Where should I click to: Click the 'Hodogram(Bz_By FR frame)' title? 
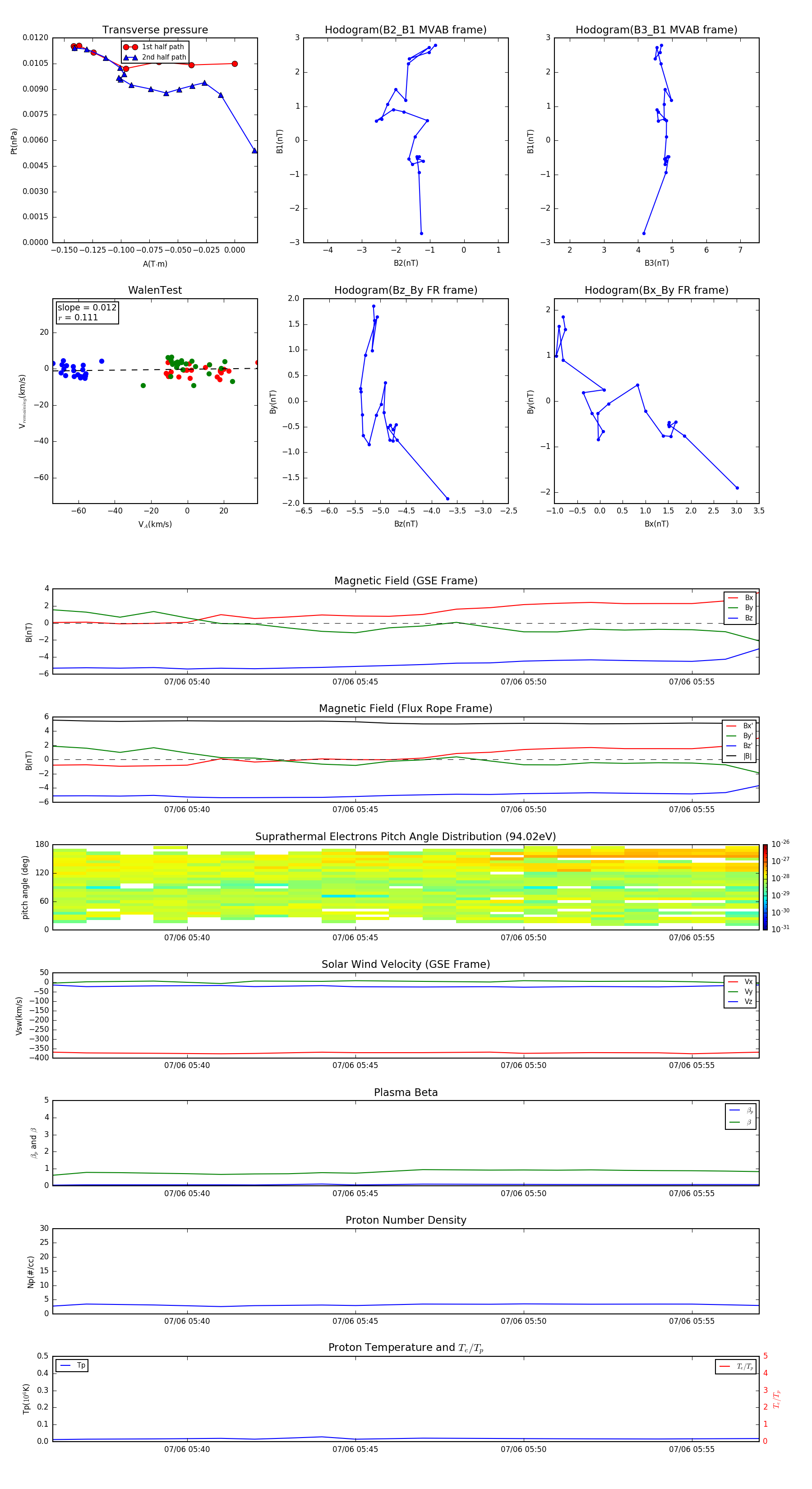point(406,290)
